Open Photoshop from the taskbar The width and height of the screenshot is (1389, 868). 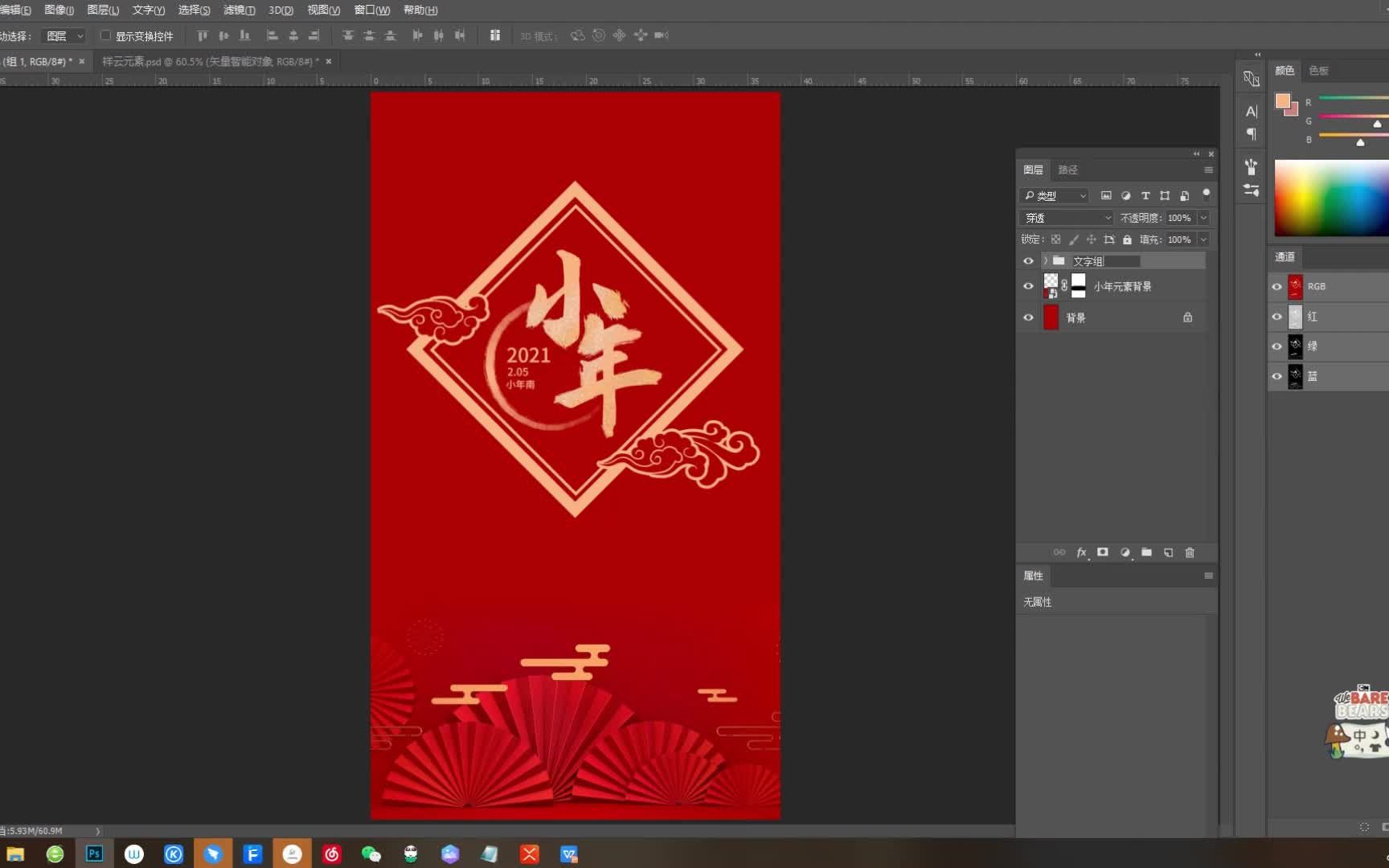click(94, 854)
